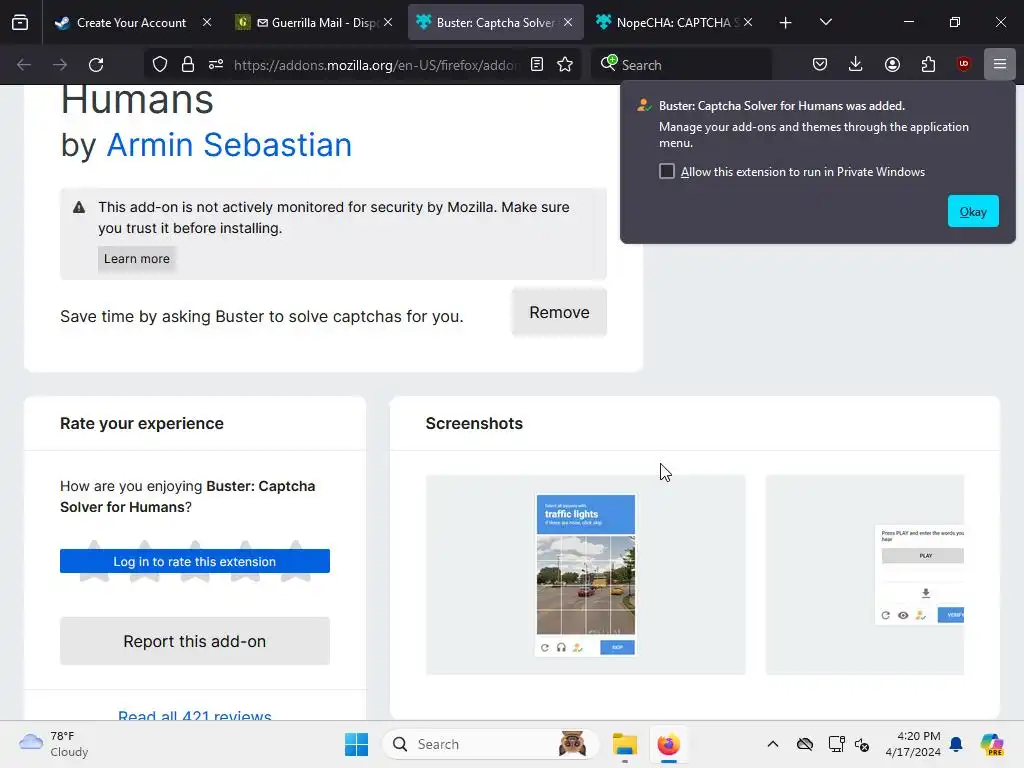The height and width of the screenshot is (768, 1024).
Task: Open uBlock Origin toolbar icon
Action: pyautogui.click(x=963, y=65)
